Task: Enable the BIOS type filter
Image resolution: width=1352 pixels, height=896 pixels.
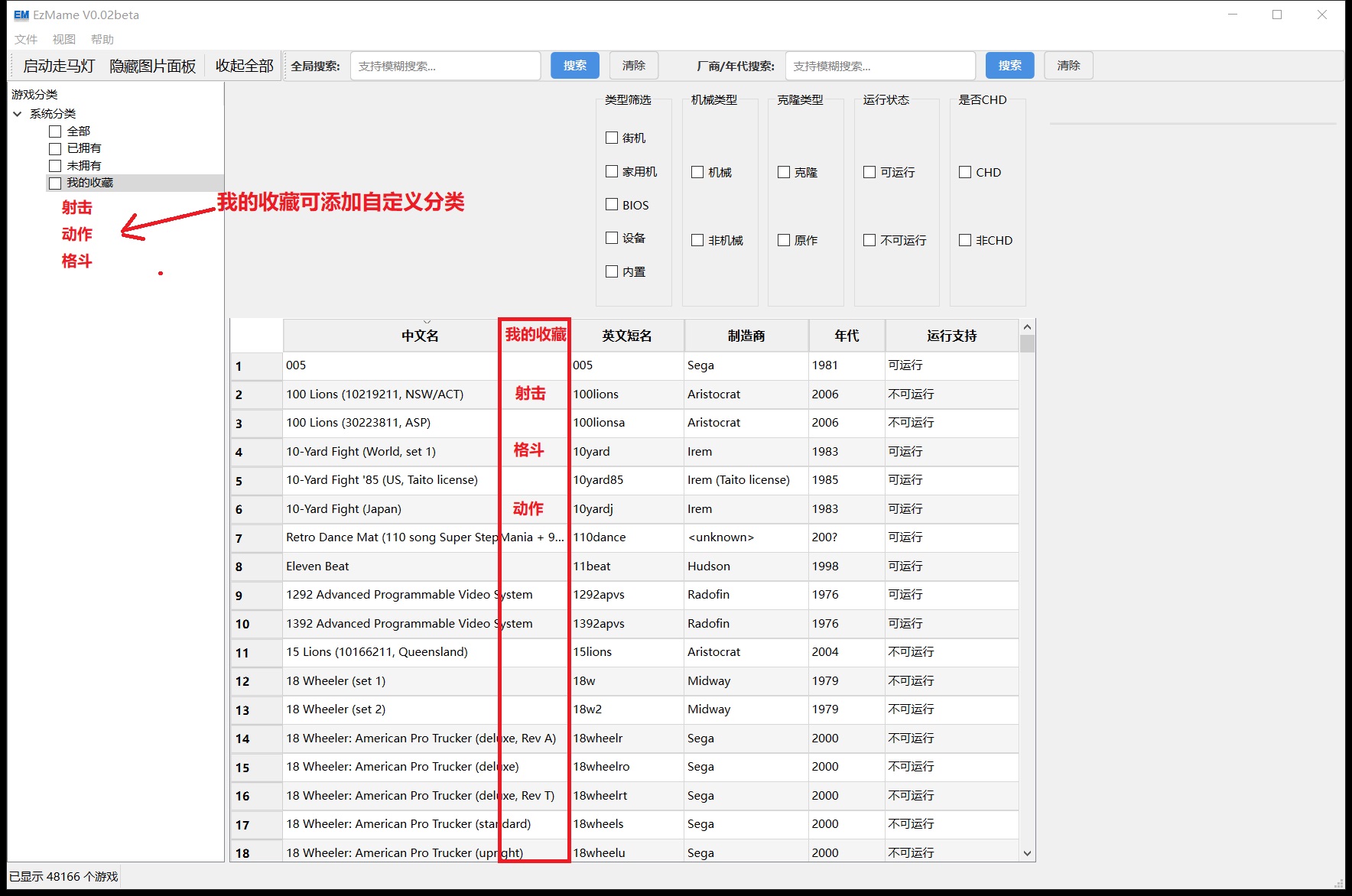Action: pos(612,204)
